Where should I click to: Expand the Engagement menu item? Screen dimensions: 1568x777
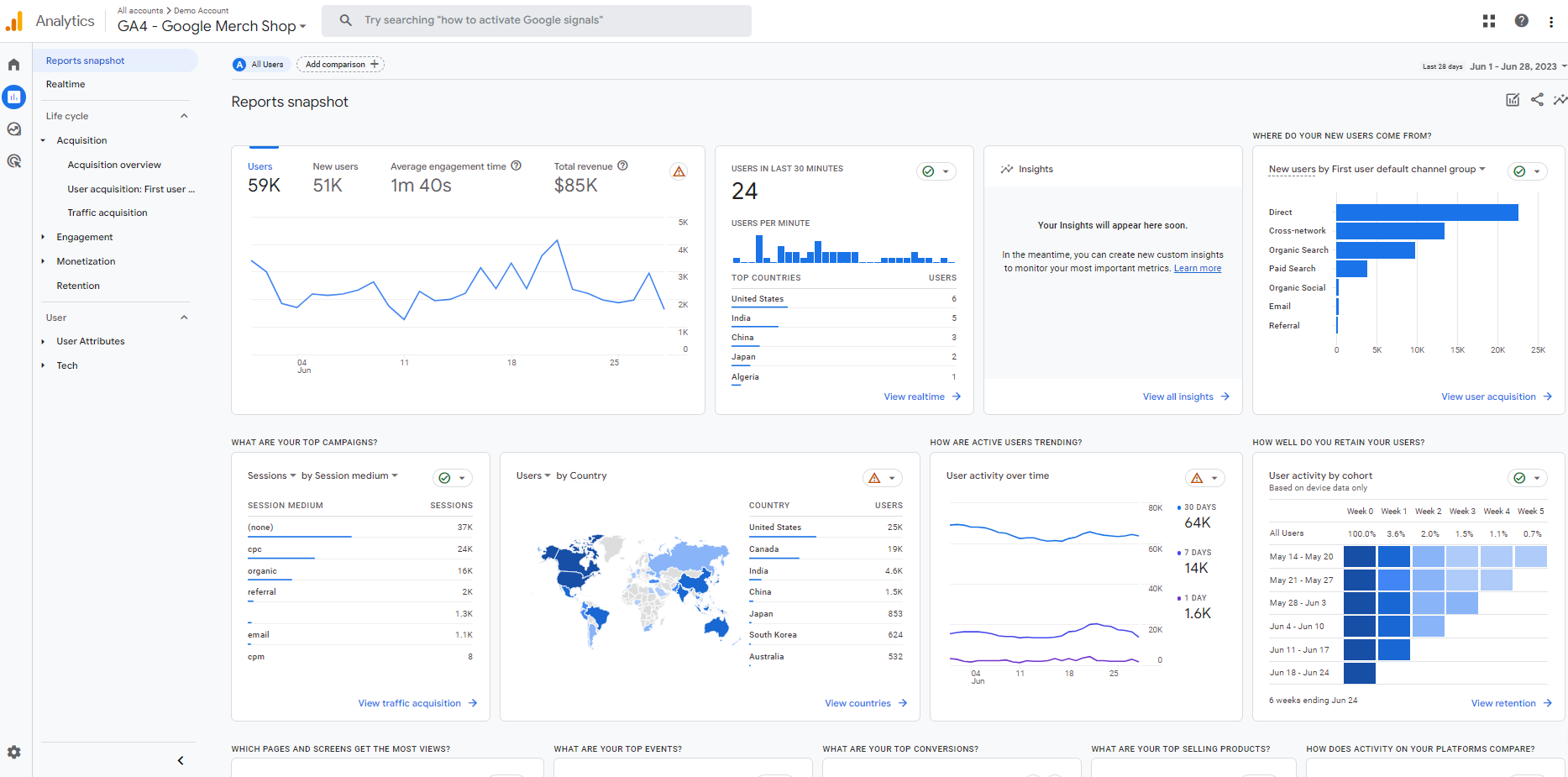[x=84, y=237]
